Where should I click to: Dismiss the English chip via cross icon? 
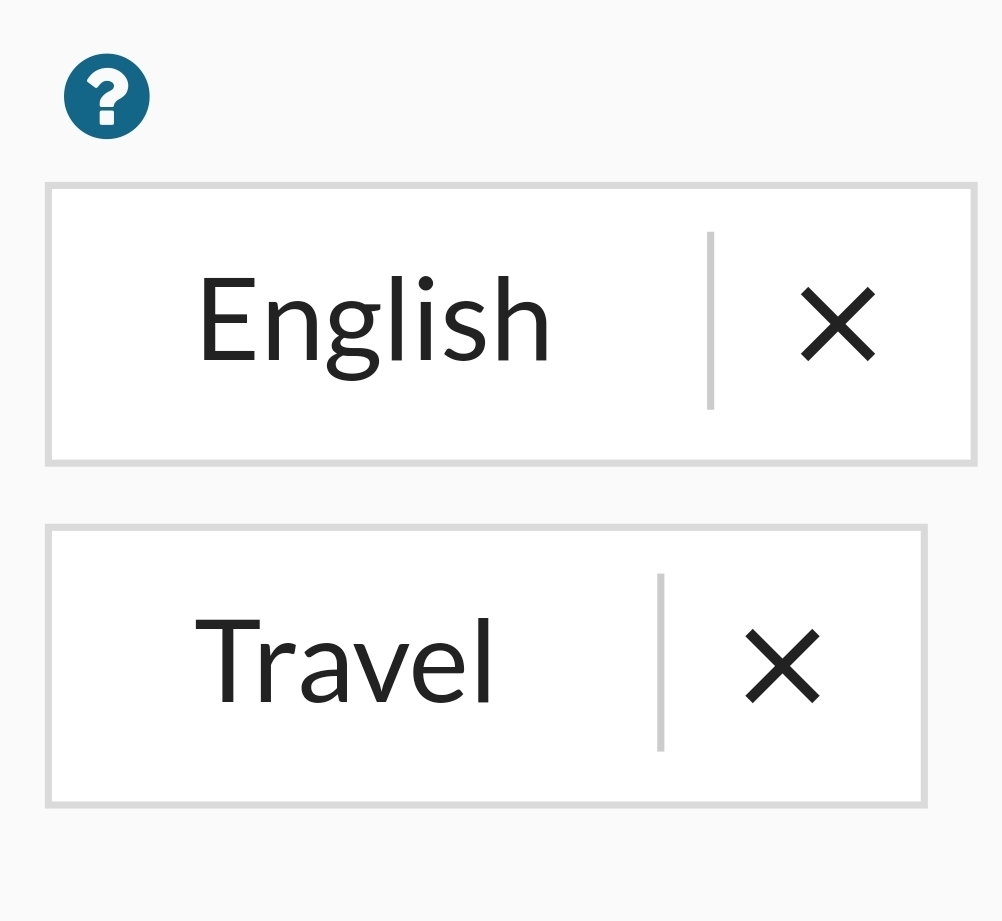tap(838, 324)
